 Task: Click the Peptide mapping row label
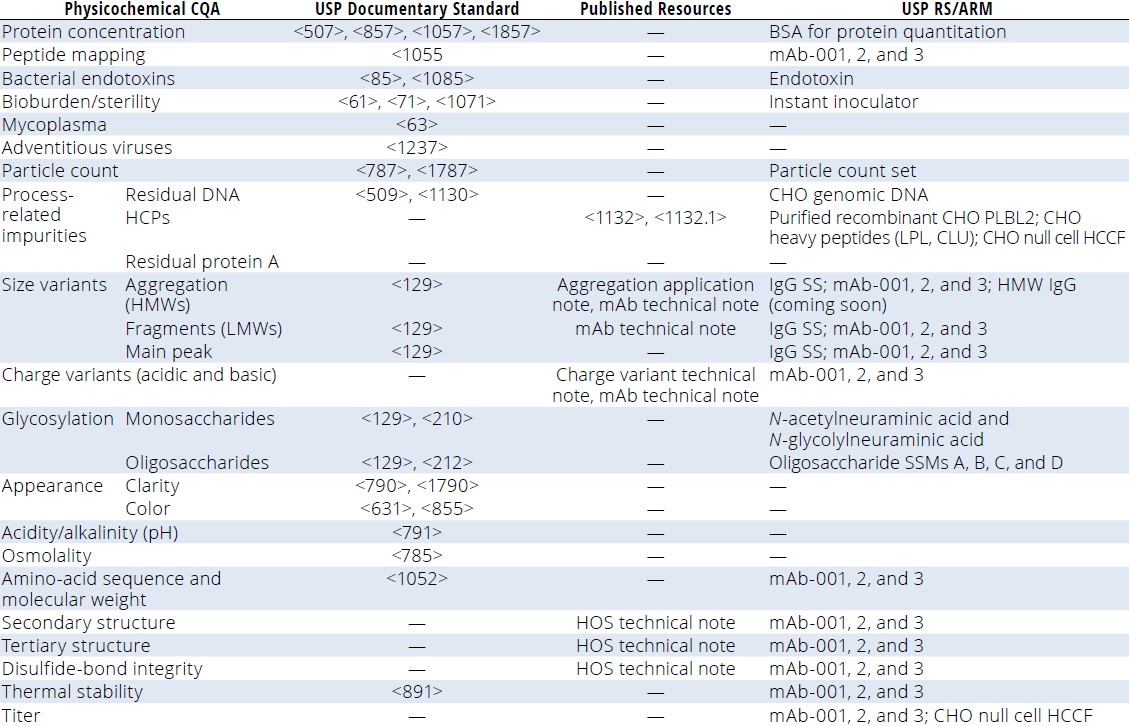pyautogui.click(x=73, y=55)
